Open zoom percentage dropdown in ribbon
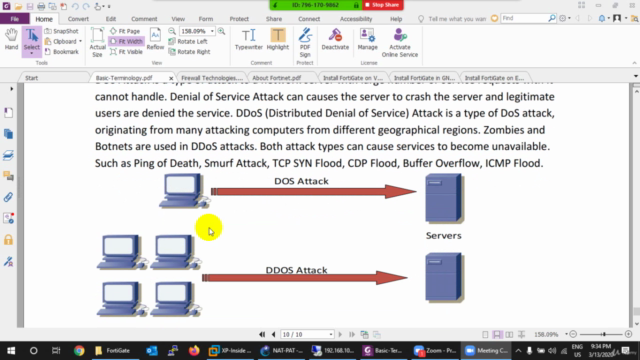The height and width of the screenshot is (360, 640). [212, 31]
